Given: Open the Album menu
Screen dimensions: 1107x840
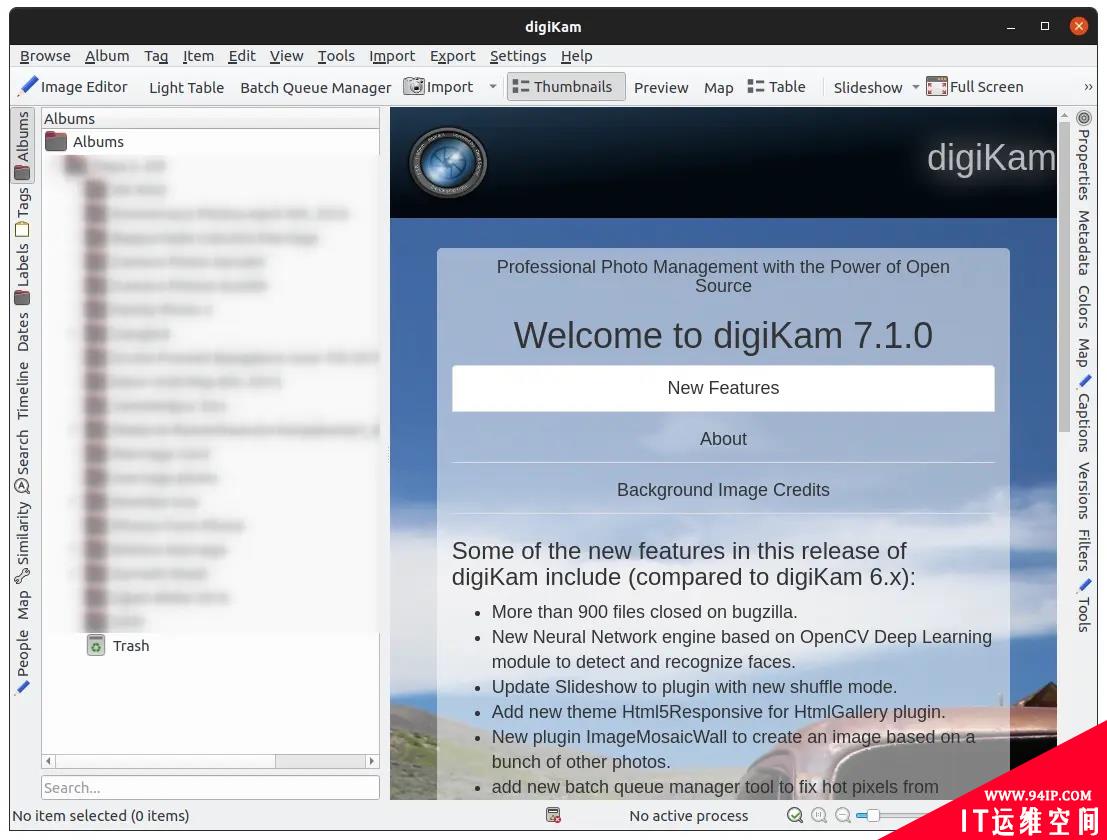Looking at the screenshot, I should (x=107, y=56).
